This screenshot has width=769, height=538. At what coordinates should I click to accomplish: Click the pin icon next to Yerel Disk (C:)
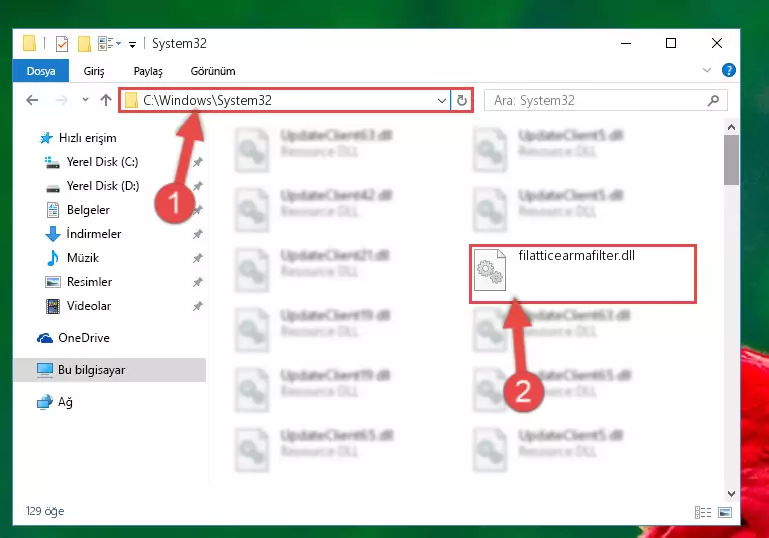click(198, 162)
